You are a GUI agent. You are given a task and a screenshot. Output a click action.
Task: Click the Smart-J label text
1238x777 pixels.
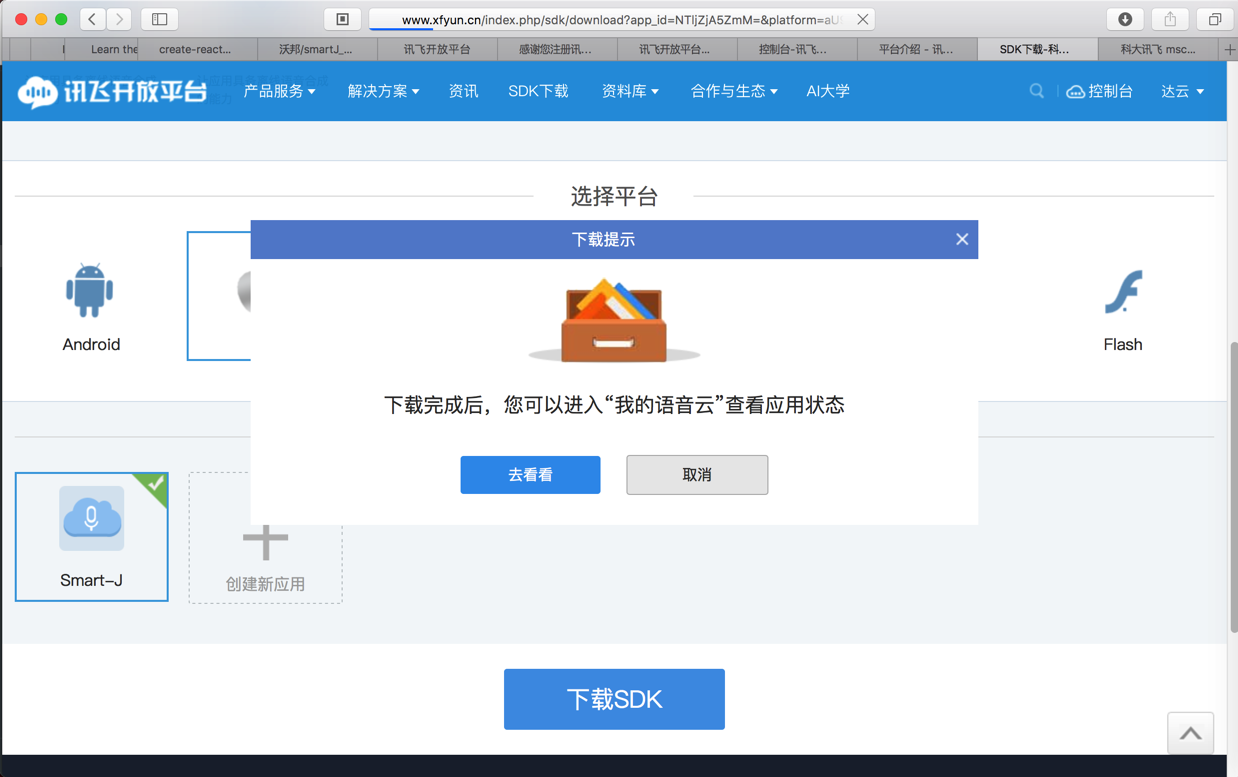click(x=91, y=580)
